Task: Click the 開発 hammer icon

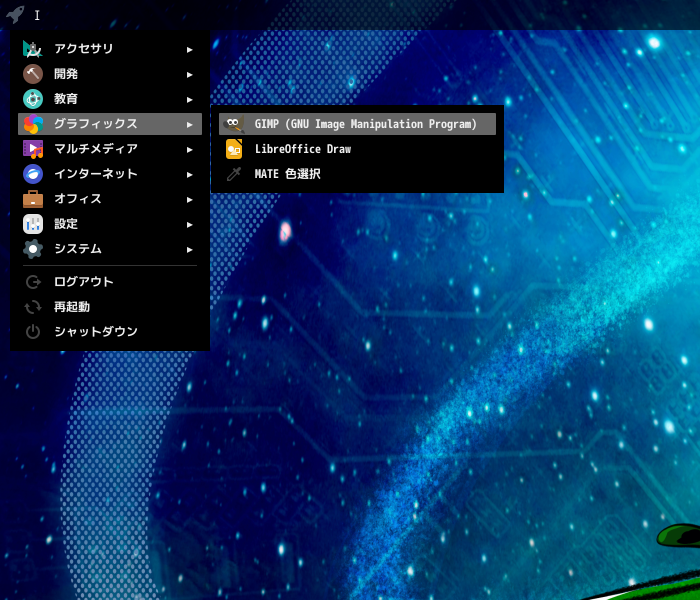Action: click(33, 74)
